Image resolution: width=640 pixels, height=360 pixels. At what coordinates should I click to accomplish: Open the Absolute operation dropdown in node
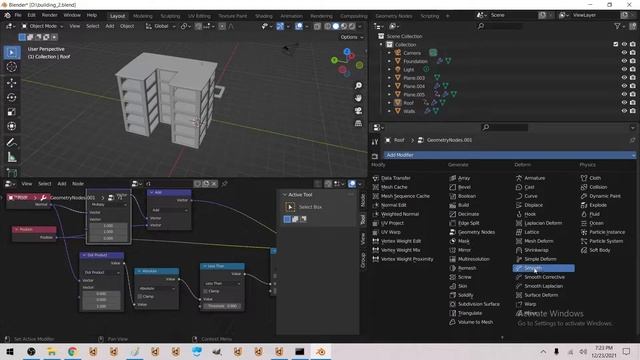click(x=157, y=288)
